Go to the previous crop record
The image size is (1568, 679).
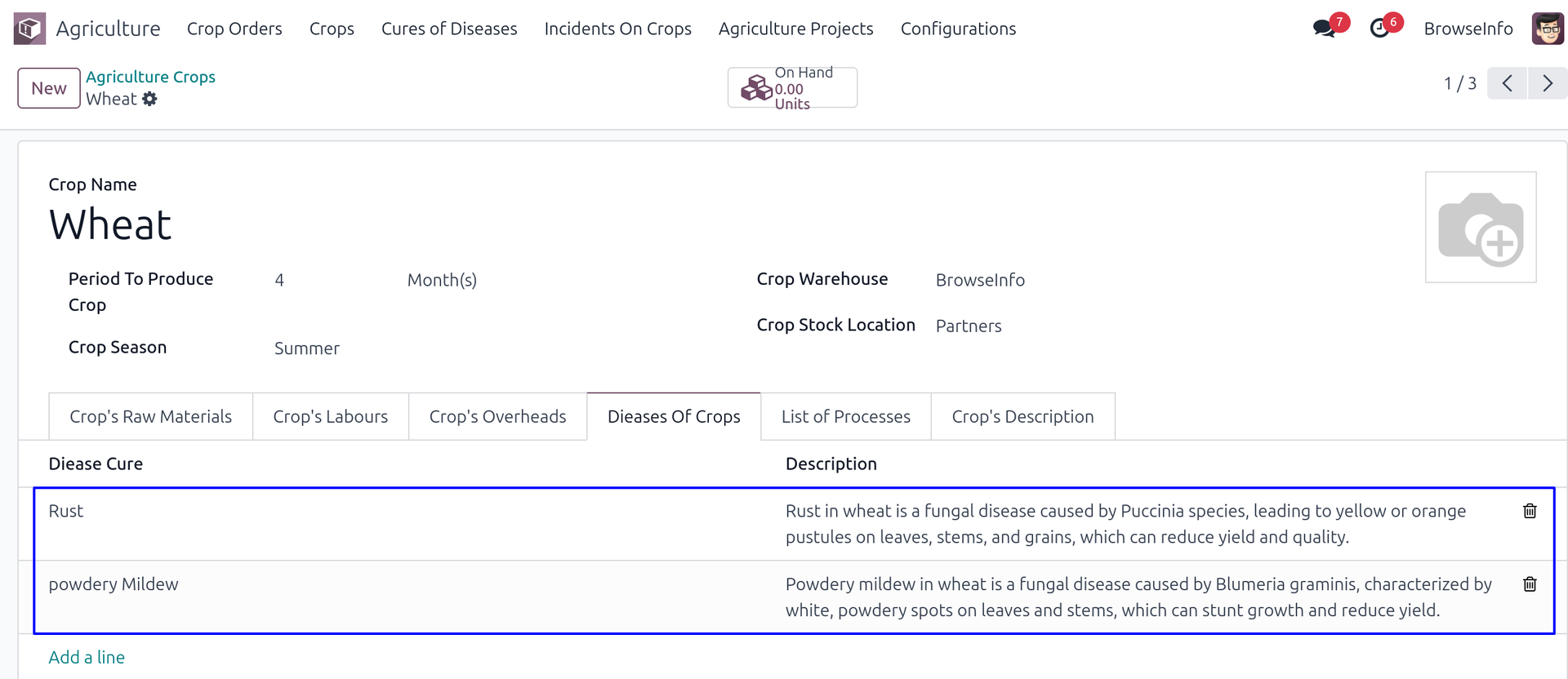tap(1508, 83)
